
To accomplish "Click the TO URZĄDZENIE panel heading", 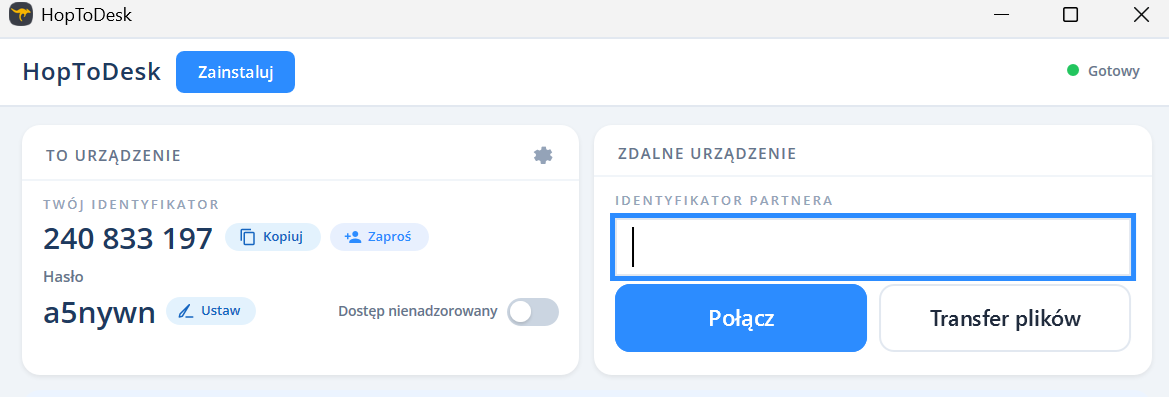I will (x=113, y=155).
